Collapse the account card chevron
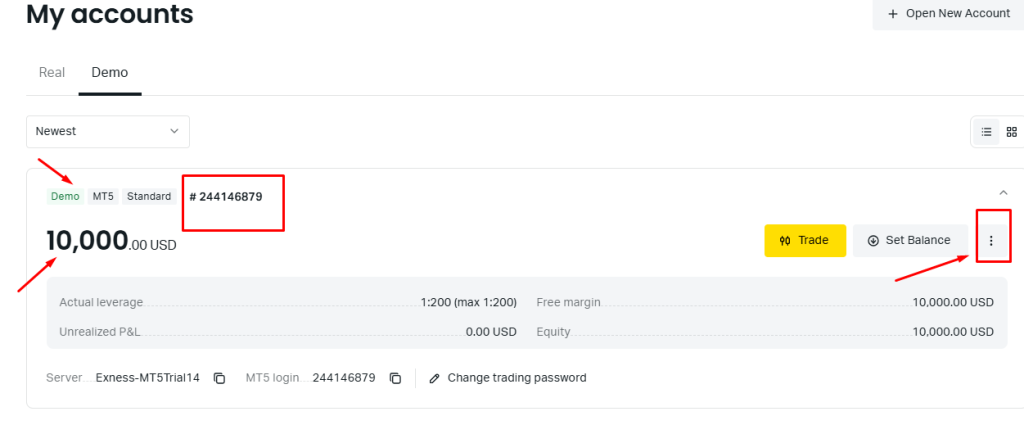This screenshot has width=1024, height=425. (1003, 192)
